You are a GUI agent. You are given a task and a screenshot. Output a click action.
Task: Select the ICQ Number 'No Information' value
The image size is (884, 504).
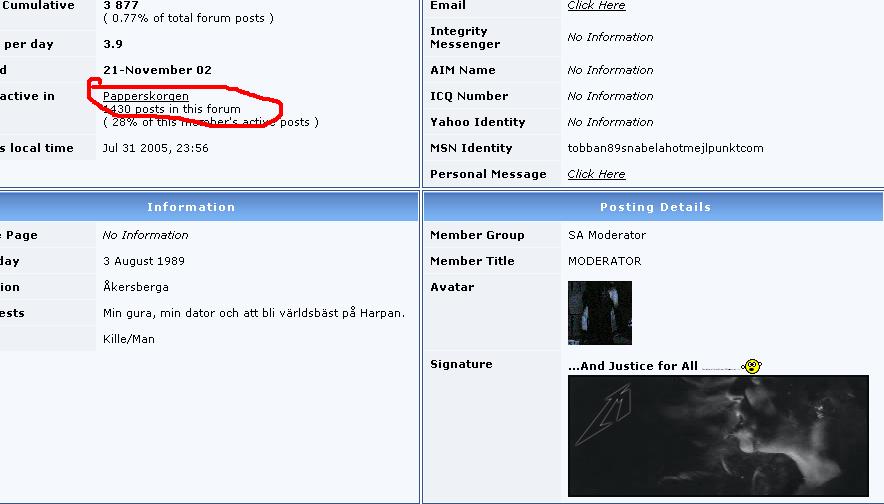610,96
